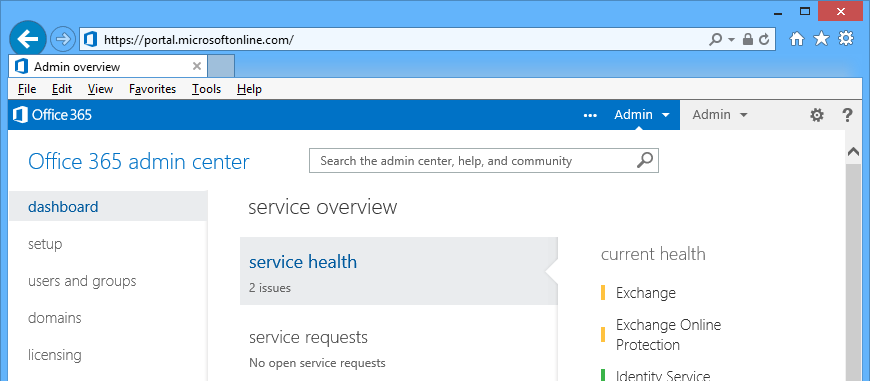Open the gray Admin user account dropdown

[x=720, y=115]
